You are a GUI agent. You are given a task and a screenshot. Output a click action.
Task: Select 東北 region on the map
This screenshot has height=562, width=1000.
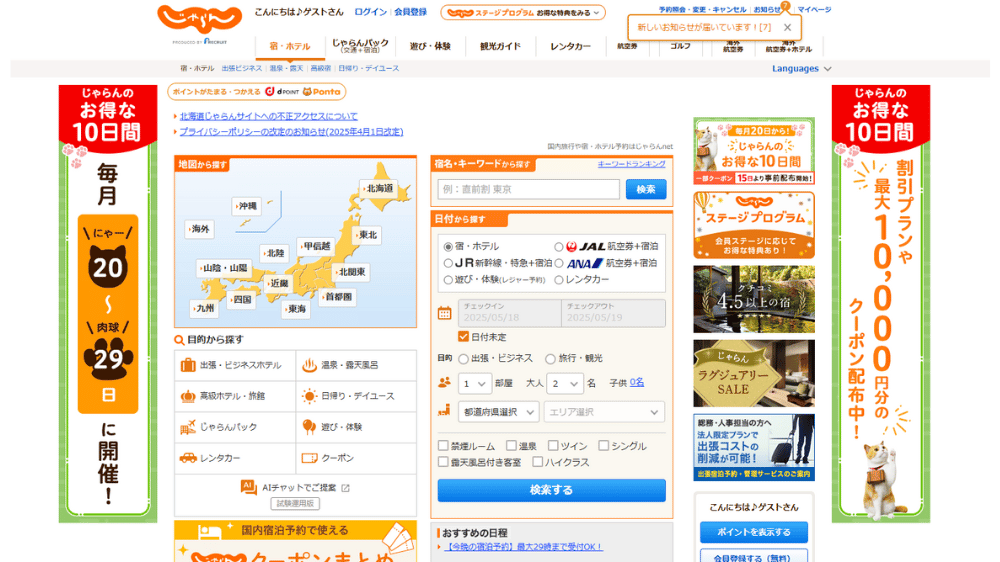pyautogui.click(x=367, y=235)
